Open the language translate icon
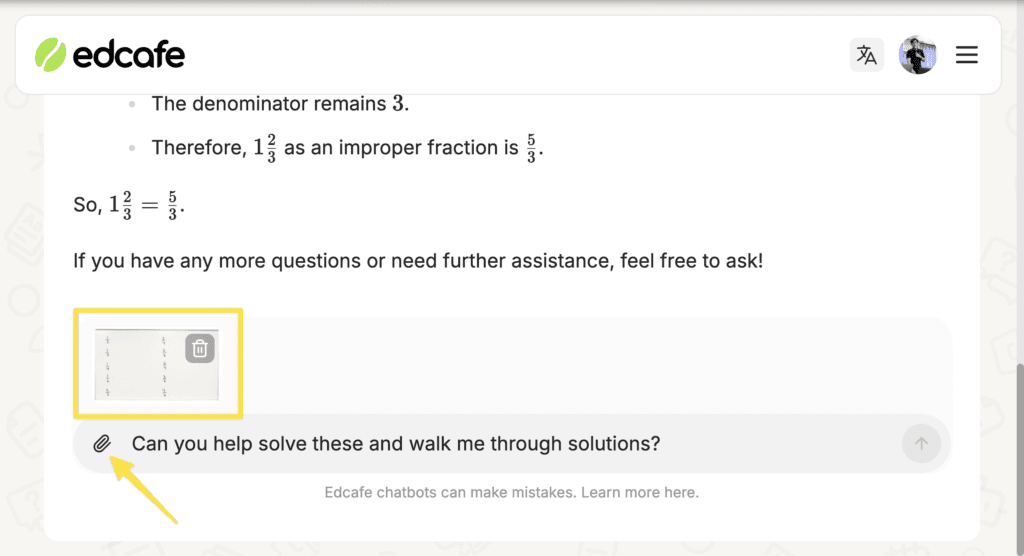Screen dimensions: 1024x556 [867, 55]
